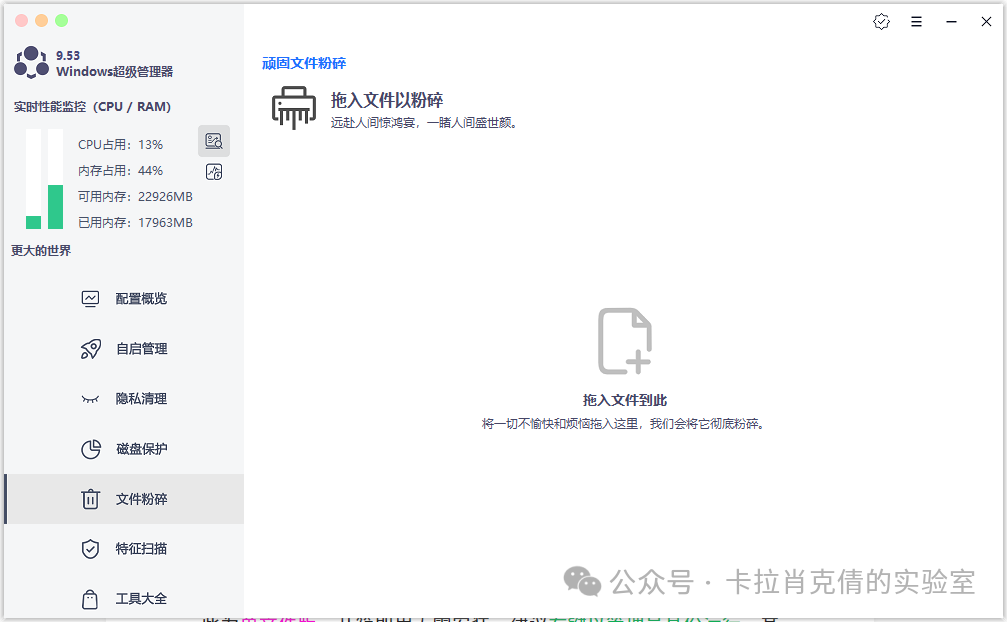Click the red dot in the top-left corner
This screenshot has height=622, width=1007.
point(21,20)
